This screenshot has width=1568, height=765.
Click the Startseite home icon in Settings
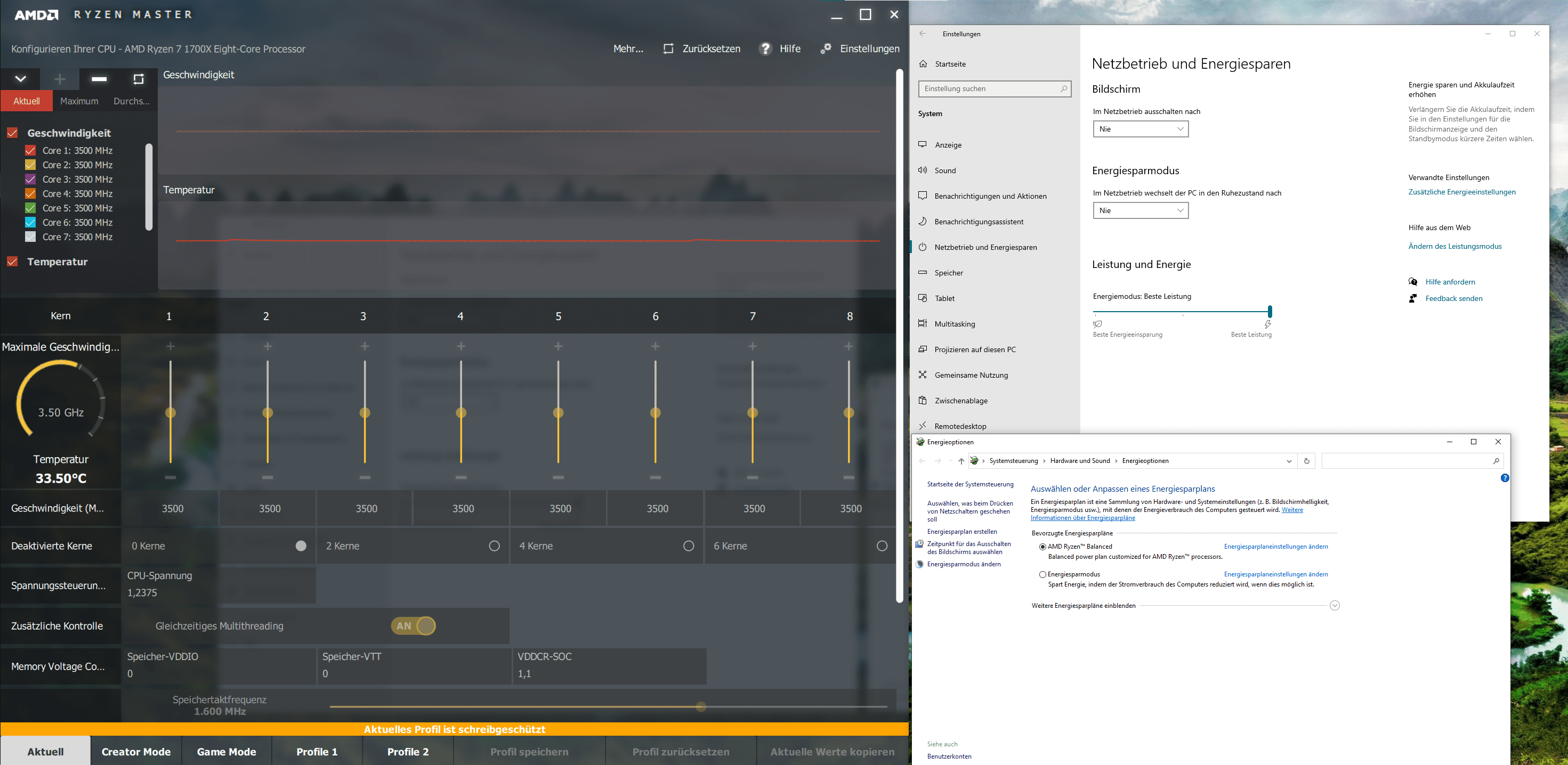click(x=924, y=64)
